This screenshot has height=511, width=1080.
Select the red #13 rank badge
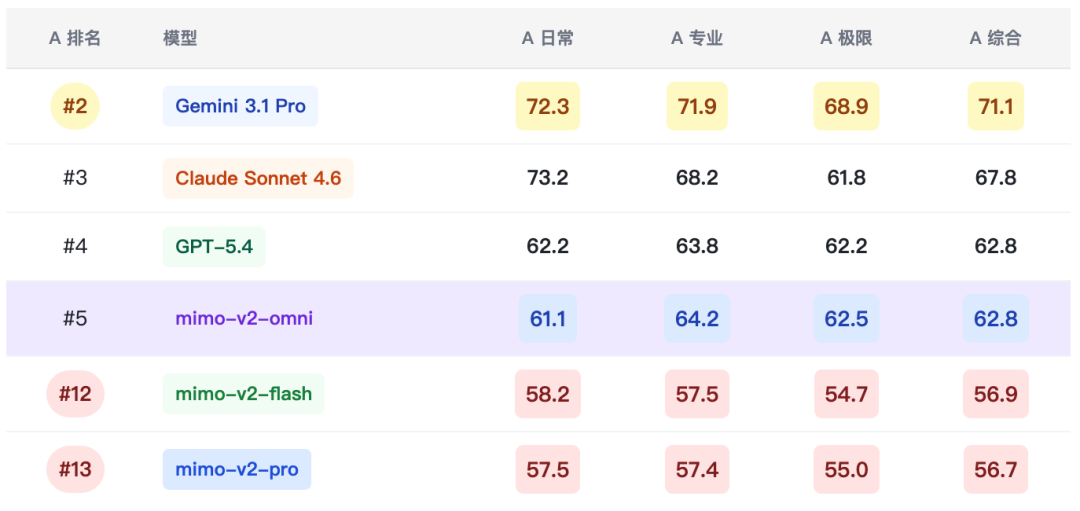[75, 469]
